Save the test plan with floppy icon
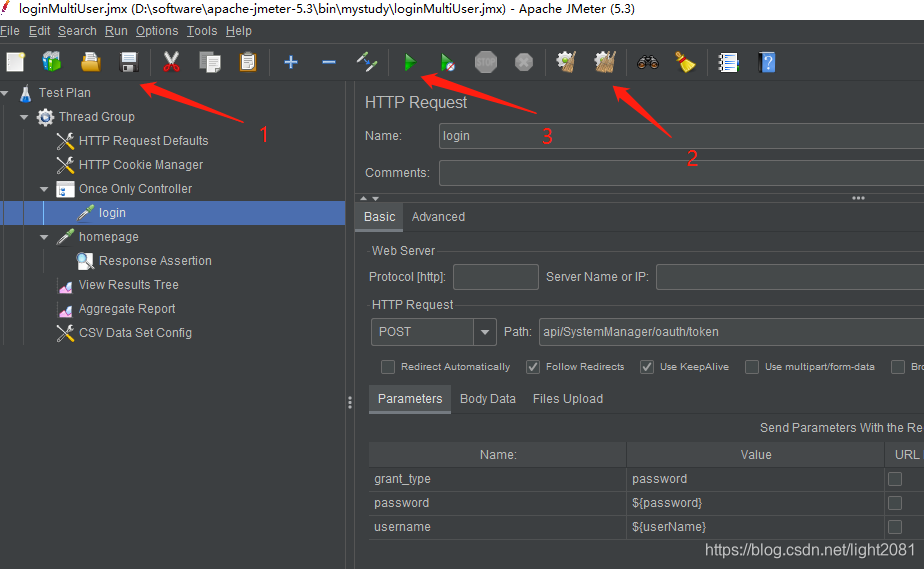Image resolution: width=924 pixels, height=569 pixels. [x=128, y=62]
